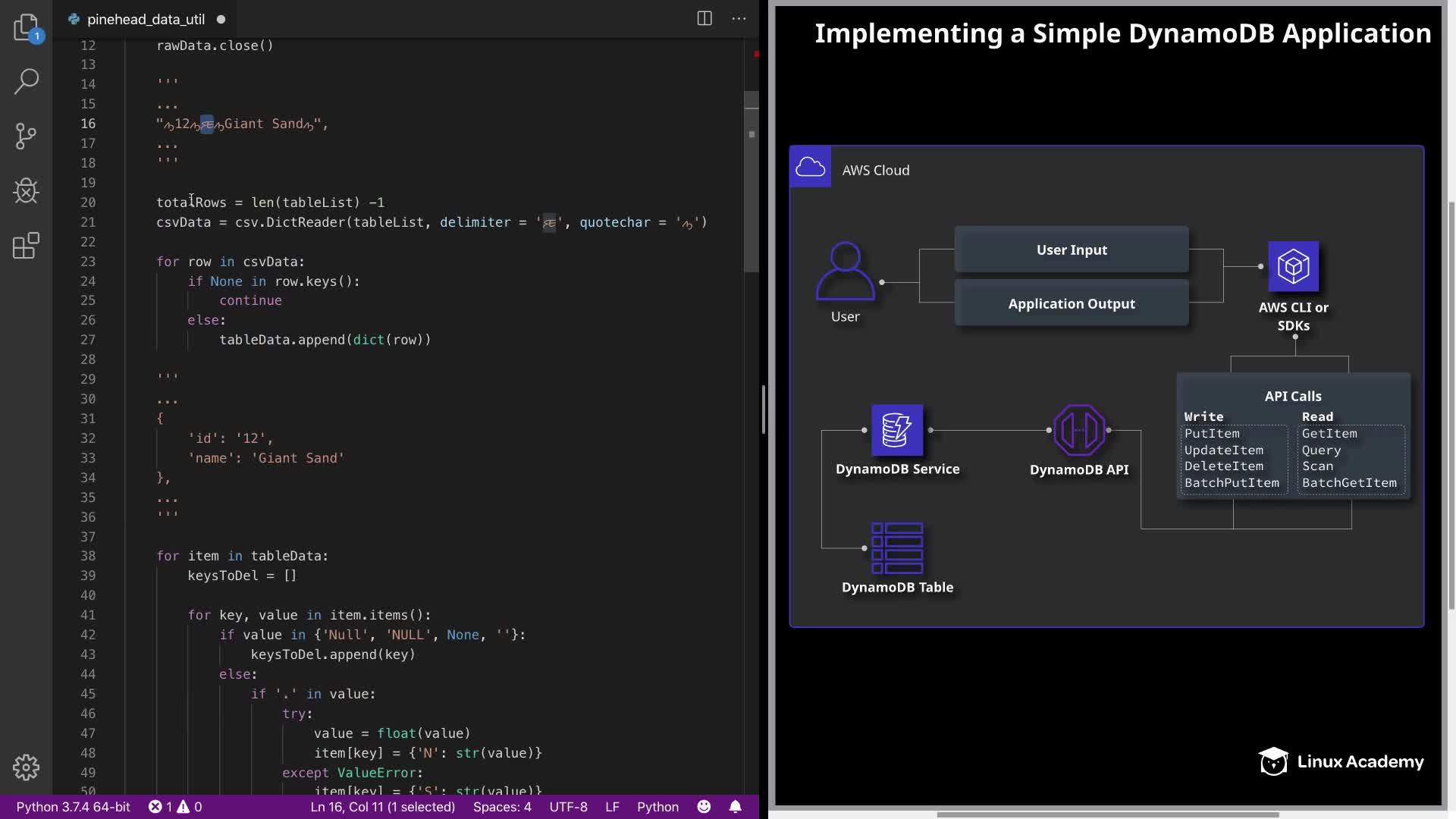Open the Search view
The width and height of the screenshot is (1456, 819).
(26, 81)
